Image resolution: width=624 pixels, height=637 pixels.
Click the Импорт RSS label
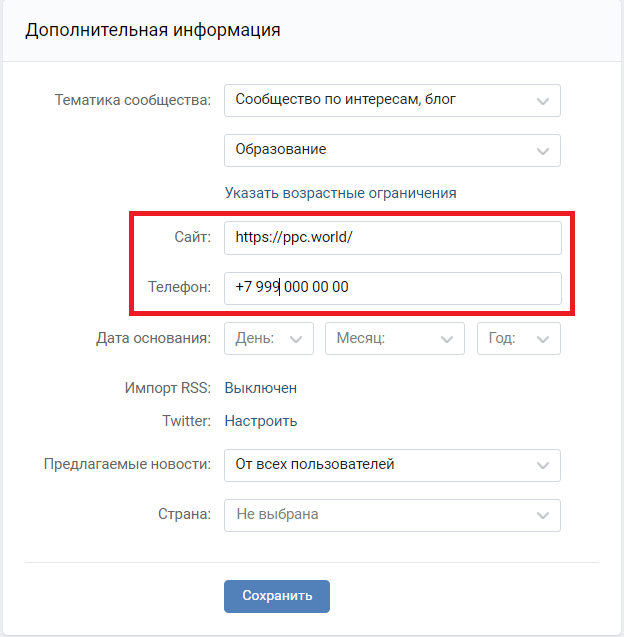[x=168, y=388]
